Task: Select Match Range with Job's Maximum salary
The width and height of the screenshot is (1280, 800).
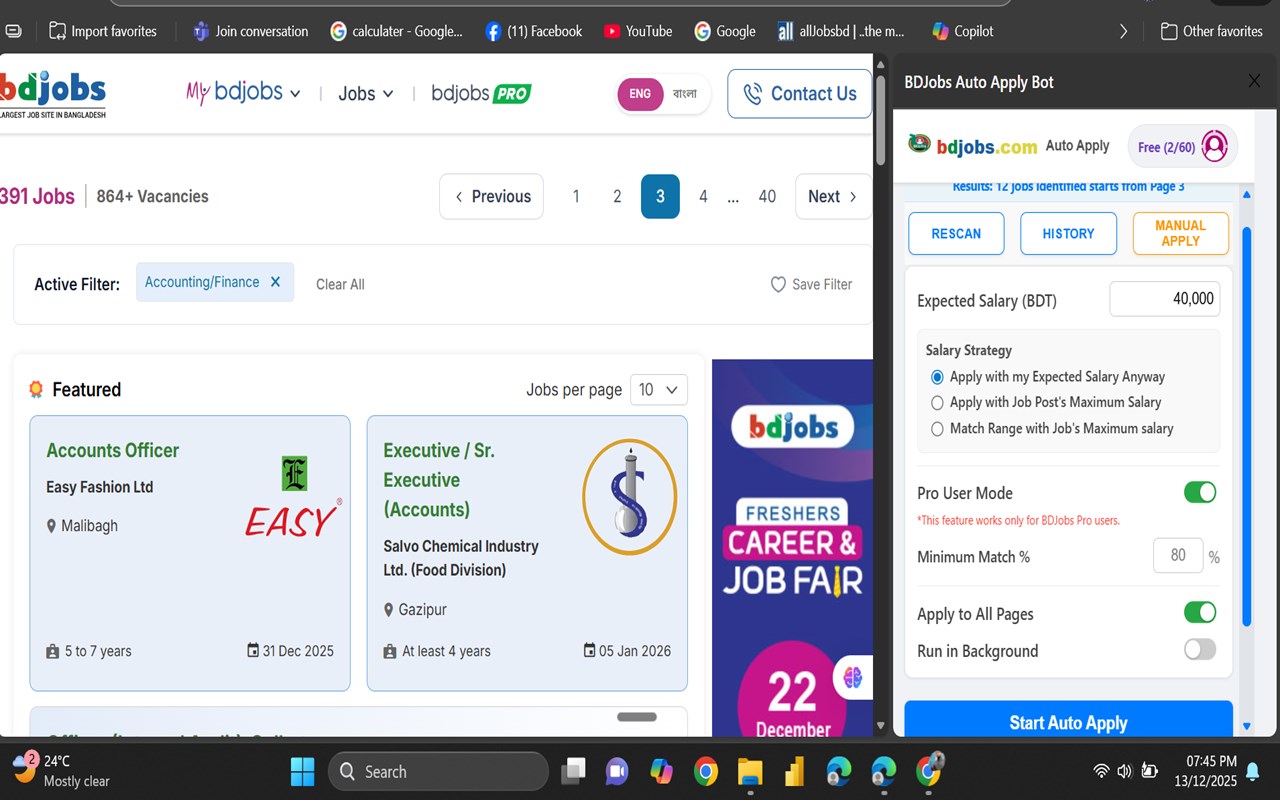Action: click(937, 429)
